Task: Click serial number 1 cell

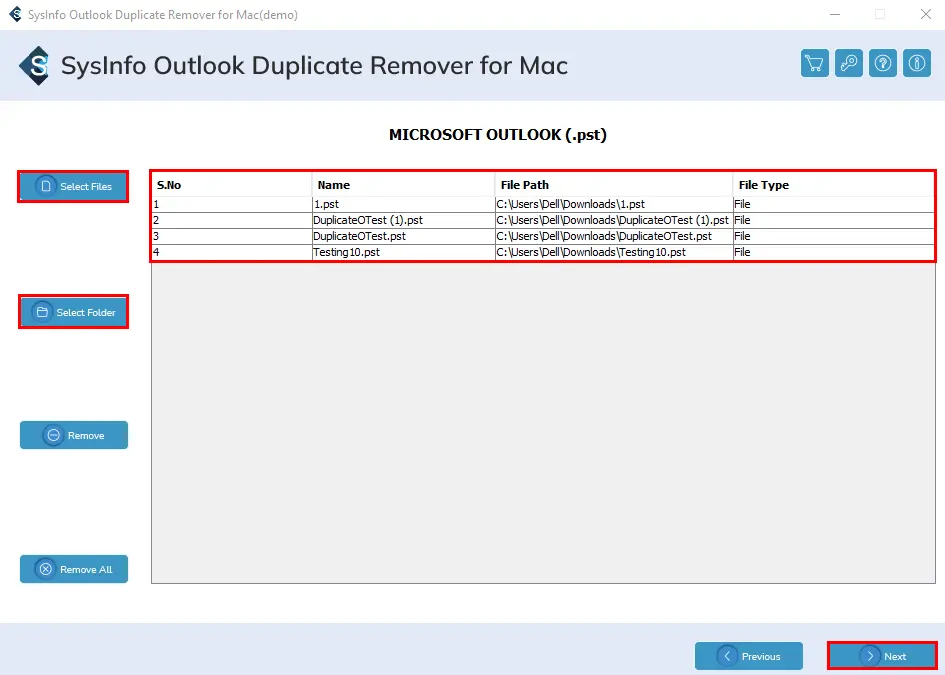Action: tap(232, 204)
